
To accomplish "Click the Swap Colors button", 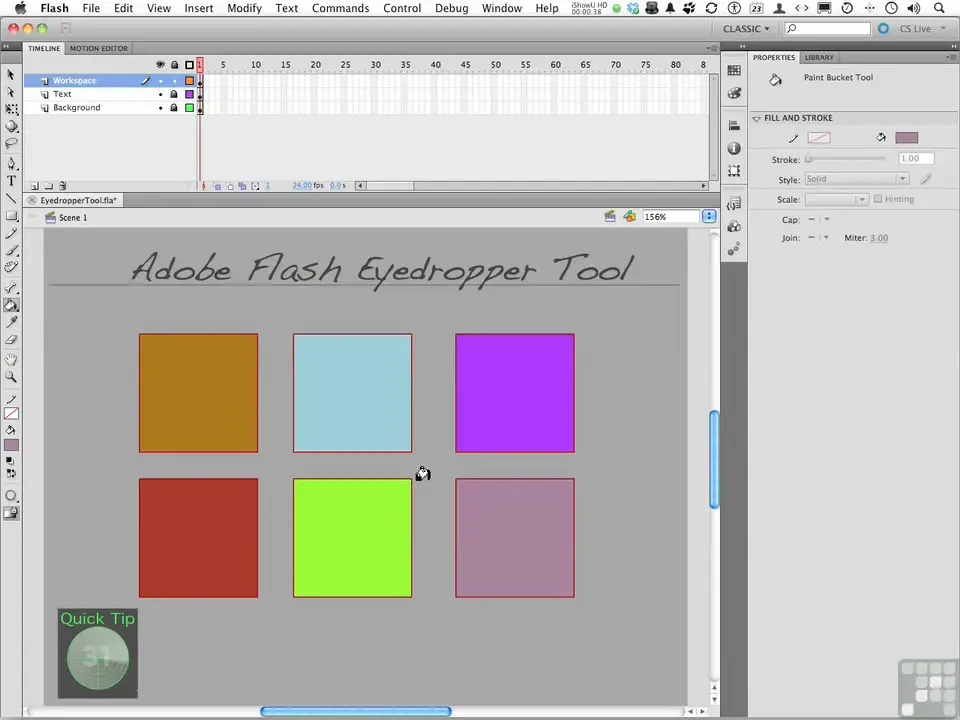I will 10,473.
